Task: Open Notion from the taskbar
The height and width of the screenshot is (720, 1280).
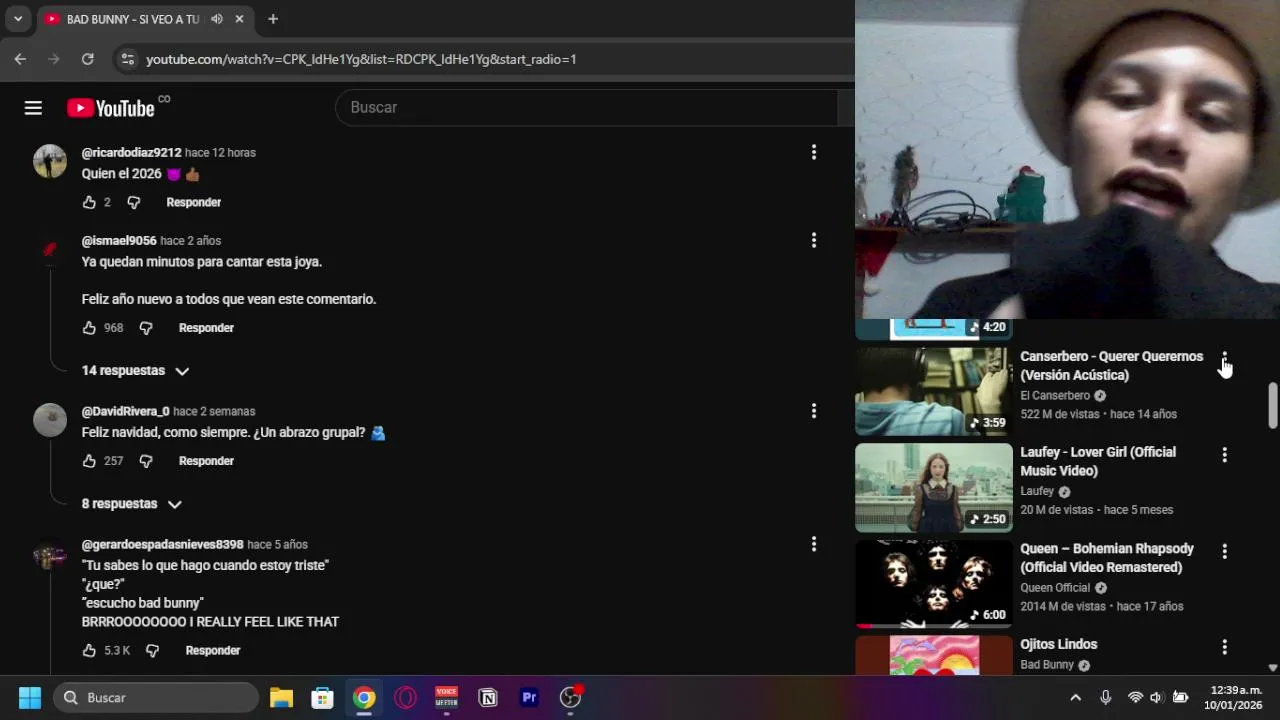Action: coord(488,697)
